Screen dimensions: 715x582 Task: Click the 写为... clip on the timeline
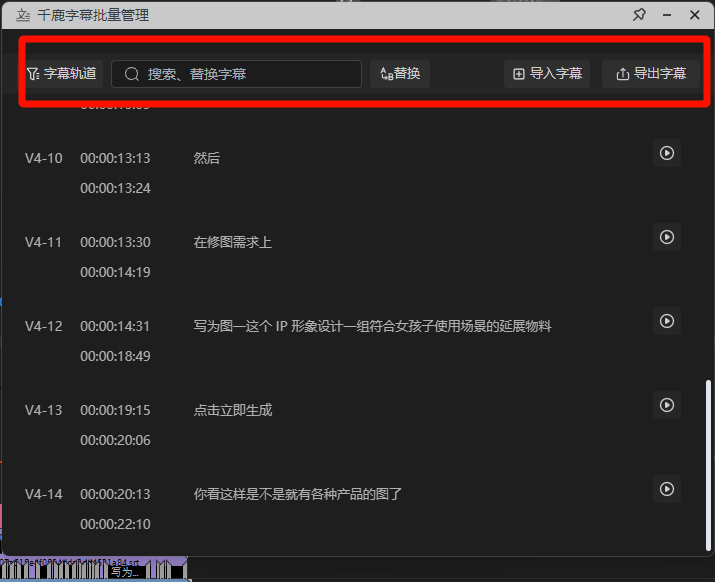(125, 572)
